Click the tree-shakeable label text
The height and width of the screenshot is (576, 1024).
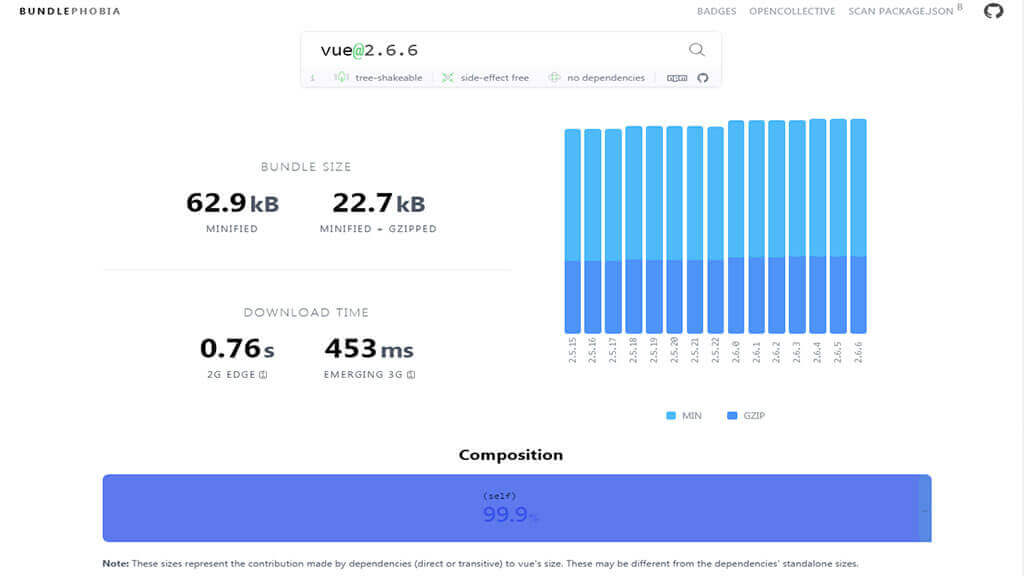tap(389, 78)
